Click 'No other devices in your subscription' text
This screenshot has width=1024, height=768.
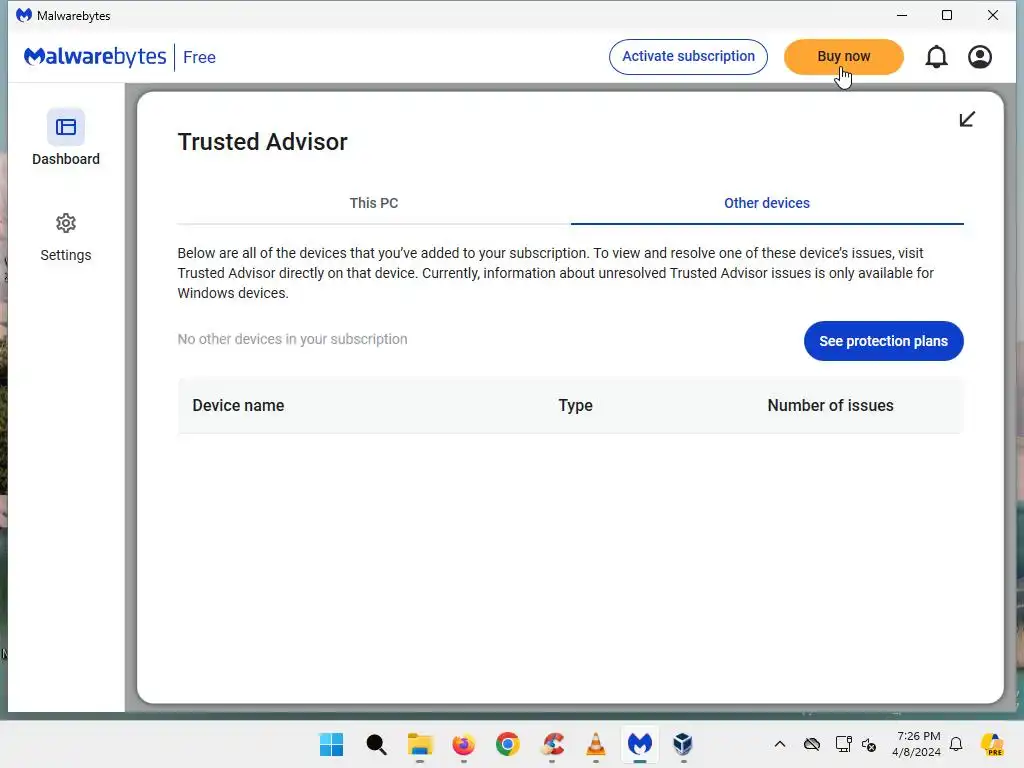point(293,339)
